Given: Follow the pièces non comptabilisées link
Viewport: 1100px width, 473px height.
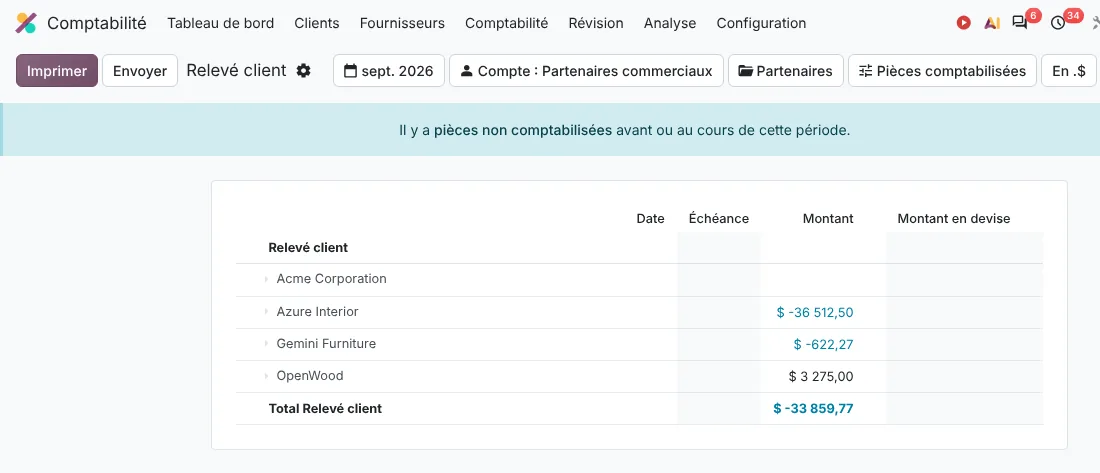Looking at the screenshot, I should (523, 131).
